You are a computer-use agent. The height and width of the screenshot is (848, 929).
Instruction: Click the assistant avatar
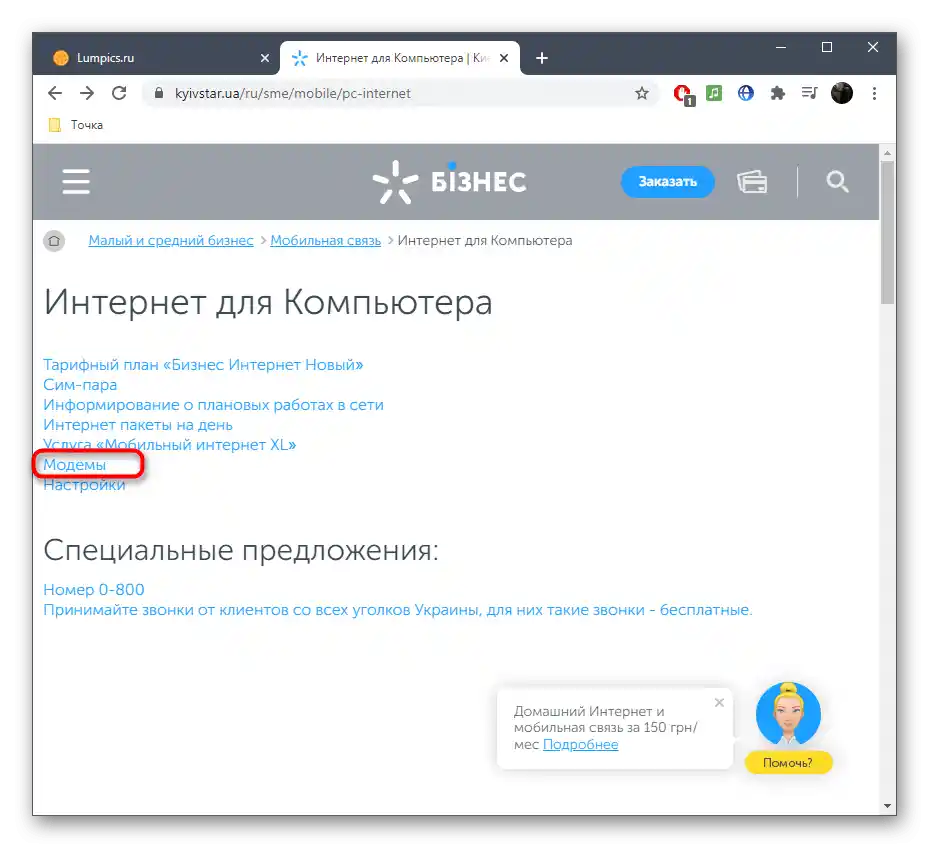click(788, 714)
